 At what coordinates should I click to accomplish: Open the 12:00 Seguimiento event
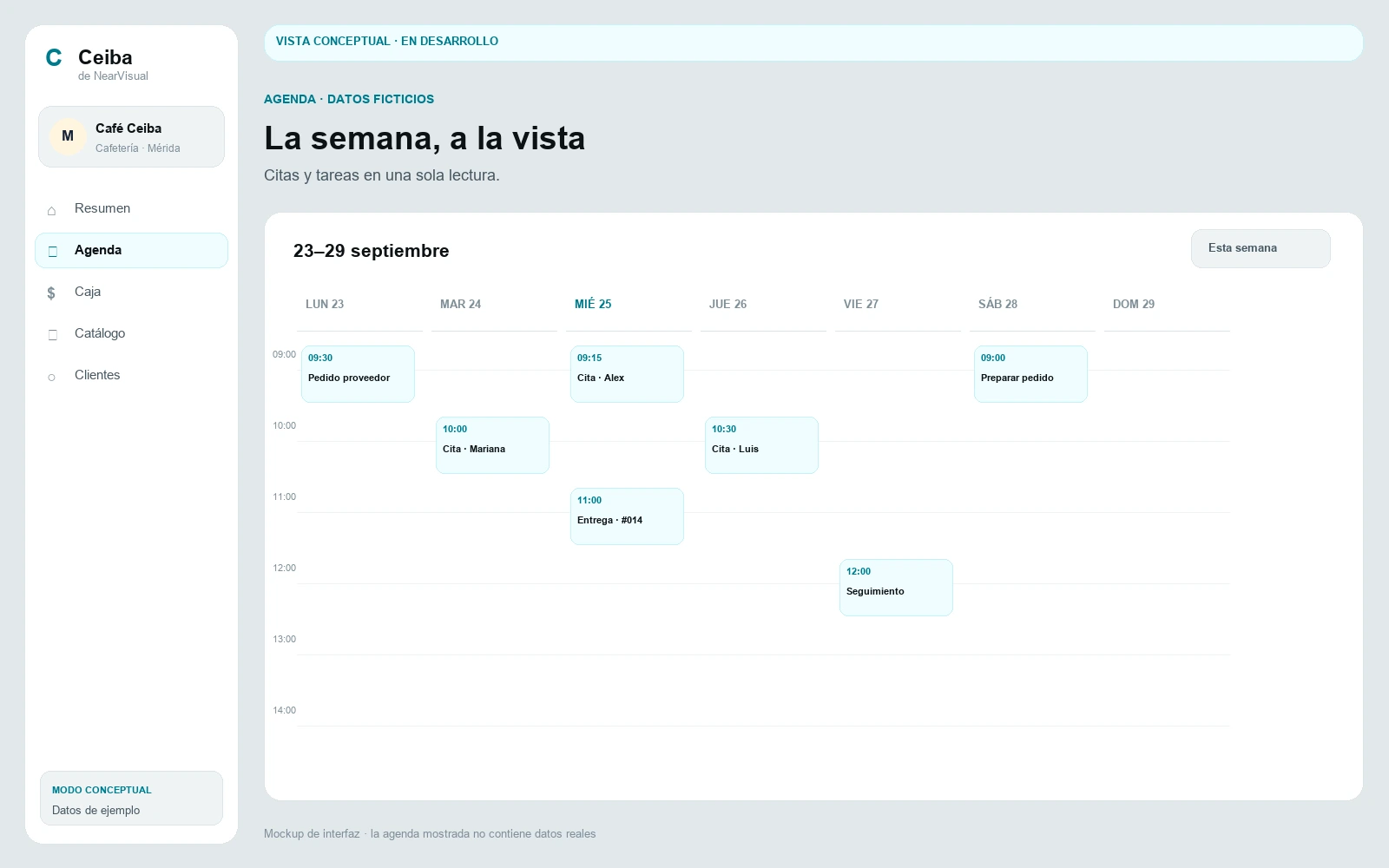(896, 588)
